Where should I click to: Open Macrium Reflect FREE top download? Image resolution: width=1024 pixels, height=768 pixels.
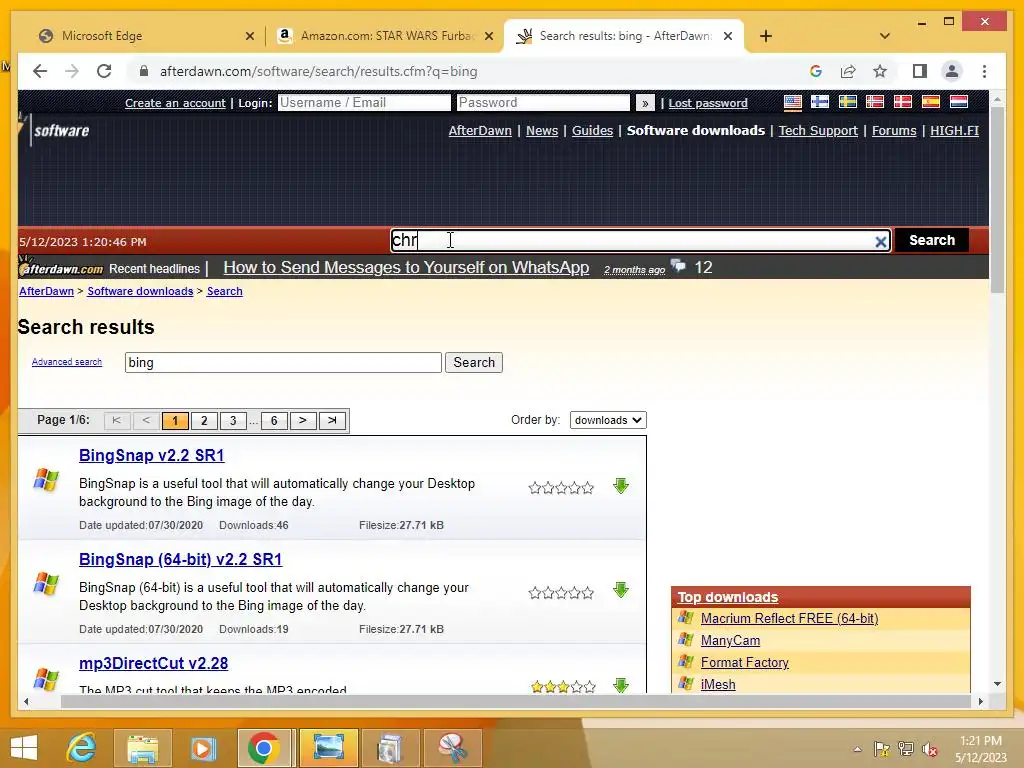click(x=790, y=618)
